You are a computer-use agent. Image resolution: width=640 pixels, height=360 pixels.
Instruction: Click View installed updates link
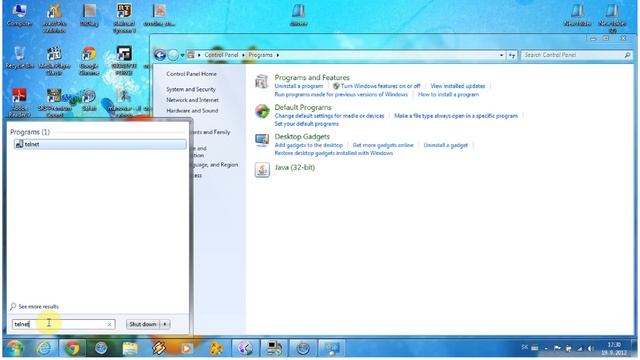[x=458, y=86]
